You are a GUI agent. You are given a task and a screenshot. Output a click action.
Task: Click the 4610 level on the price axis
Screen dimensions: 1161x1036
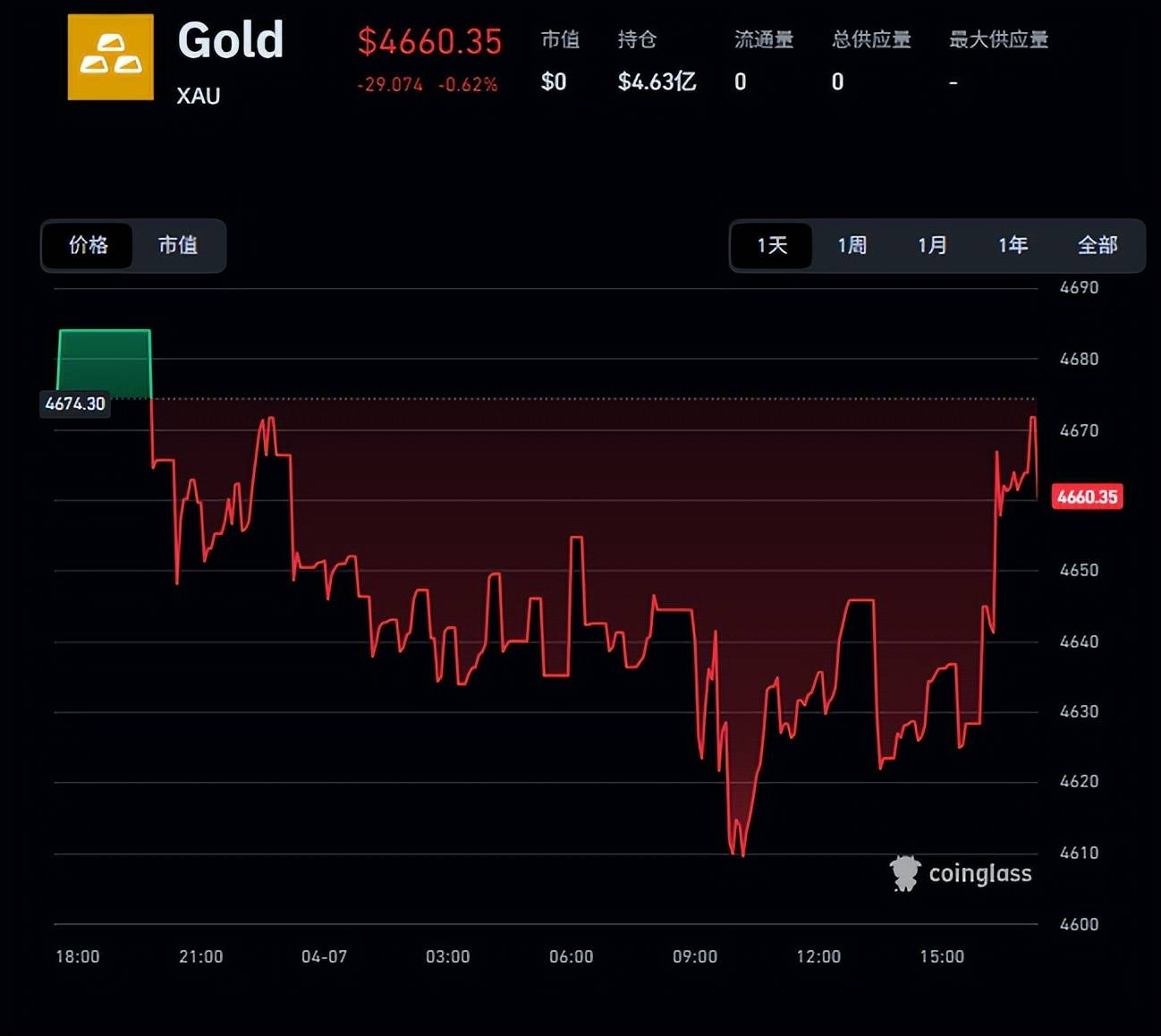(1079, 853)
